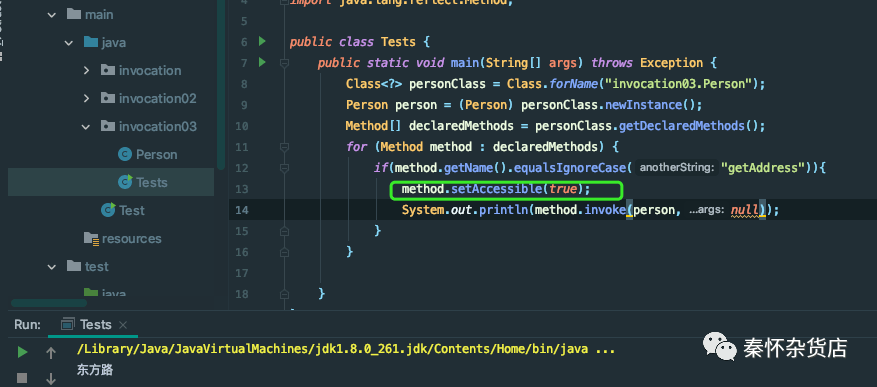The width and height of the screenshot is (877, 387).
Task: Click Exception in throws clause
Action: click(x=671, y=63)
